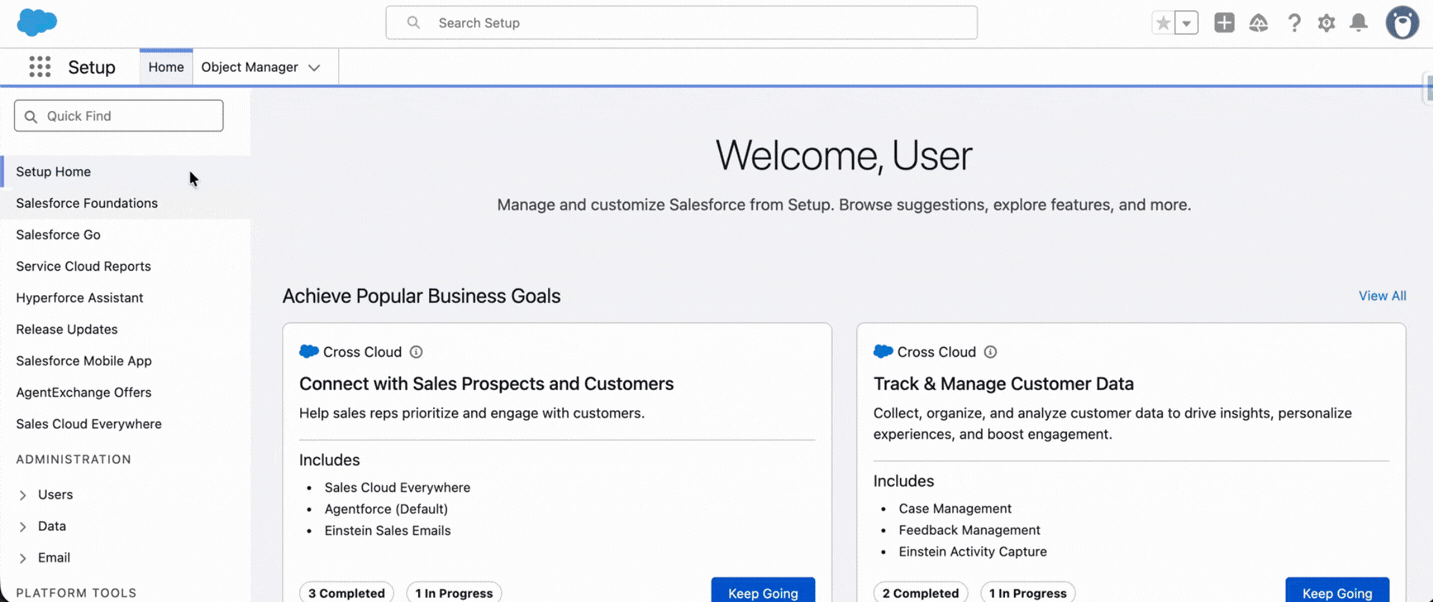This screenshot has width=1433, height=602.
Task: Open the user profile avatar
Action: 1402,23
